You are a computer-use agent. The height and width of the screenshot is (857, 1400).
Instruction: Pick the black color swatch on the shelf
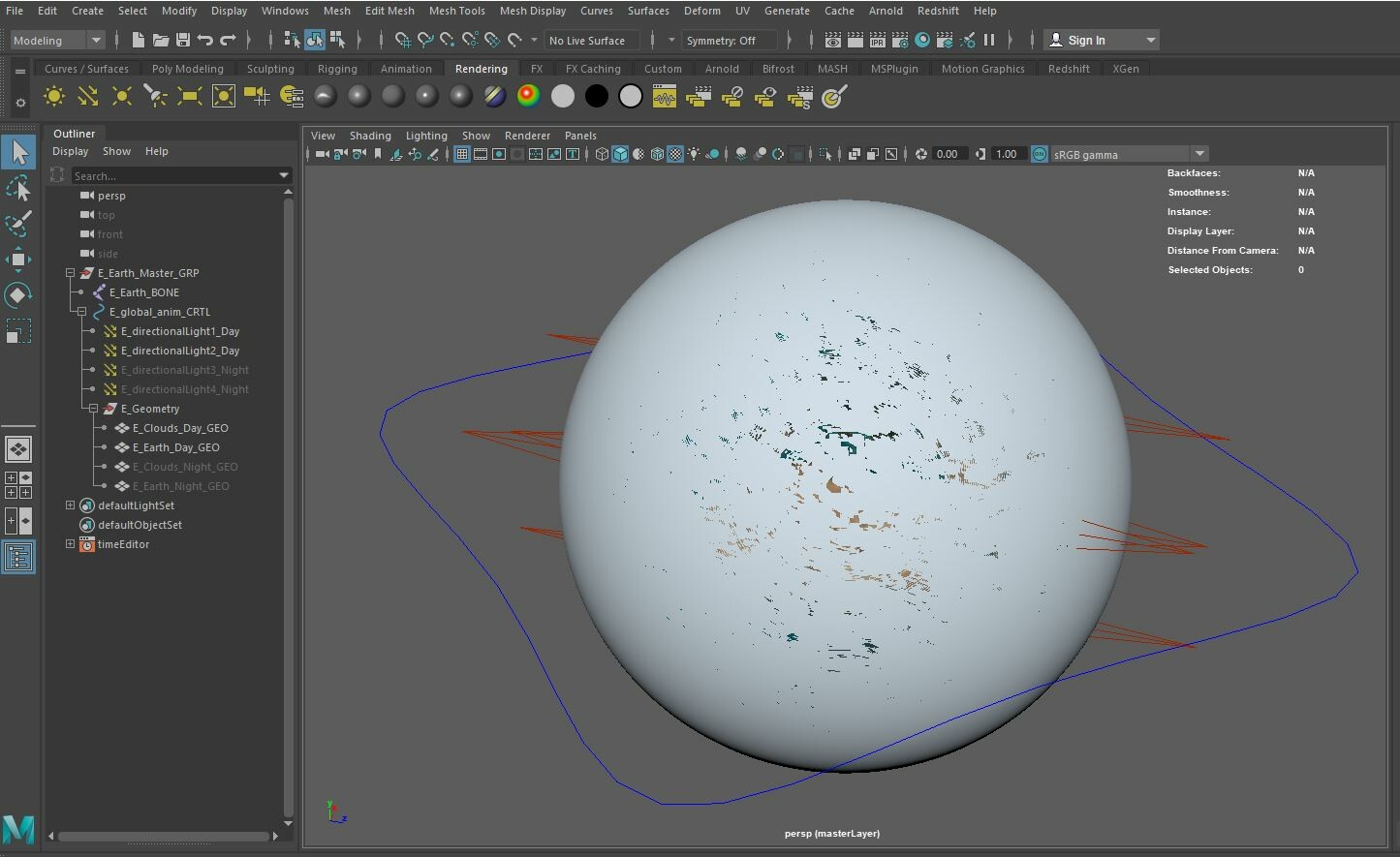point(596,96)
